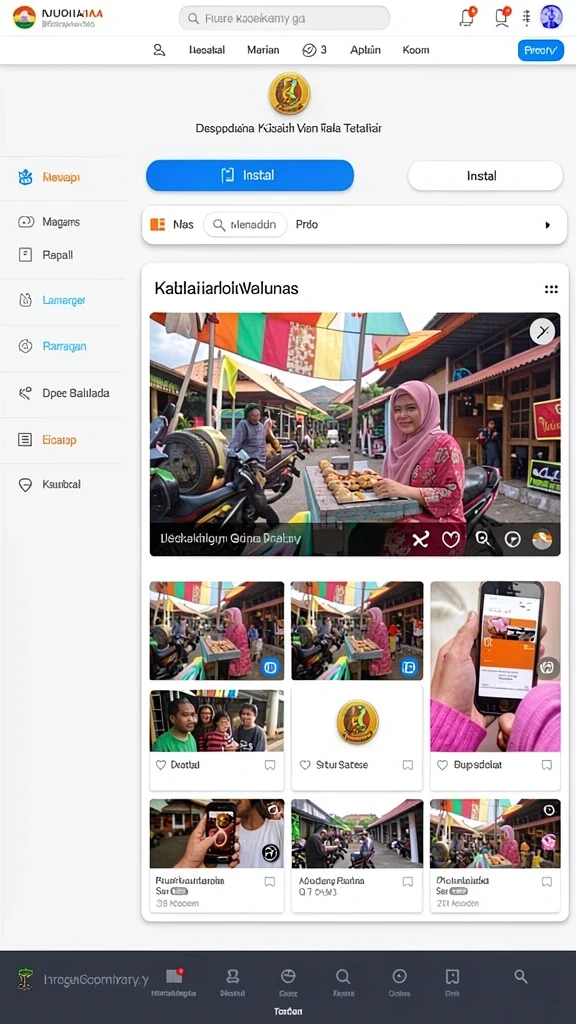Select the Koom tab in top navigation
This screenshot has width=576, height=1024.
(x=416, y=50)
